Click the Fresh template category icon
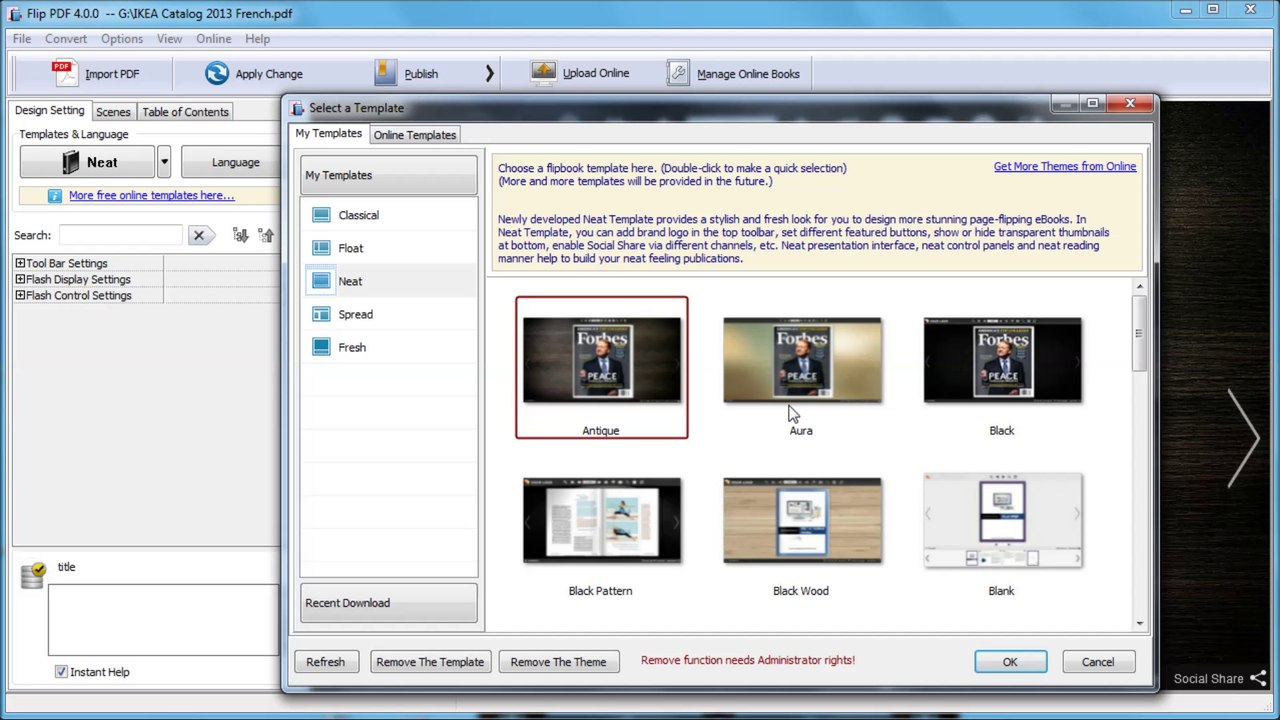 (x=321, y=347)
